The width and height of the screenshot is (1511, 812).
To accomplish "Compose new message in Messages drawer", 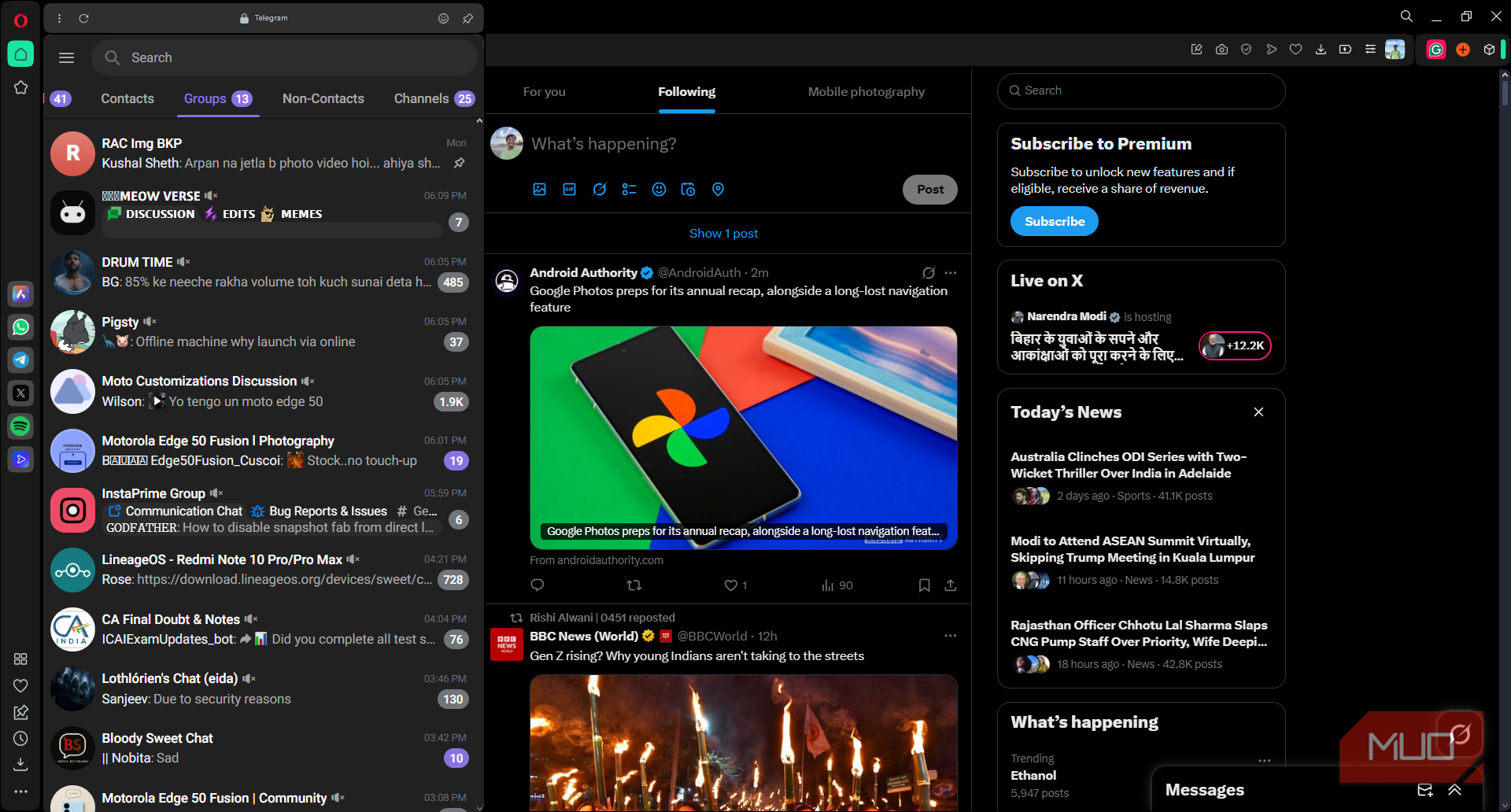I will click(1425, 790).
